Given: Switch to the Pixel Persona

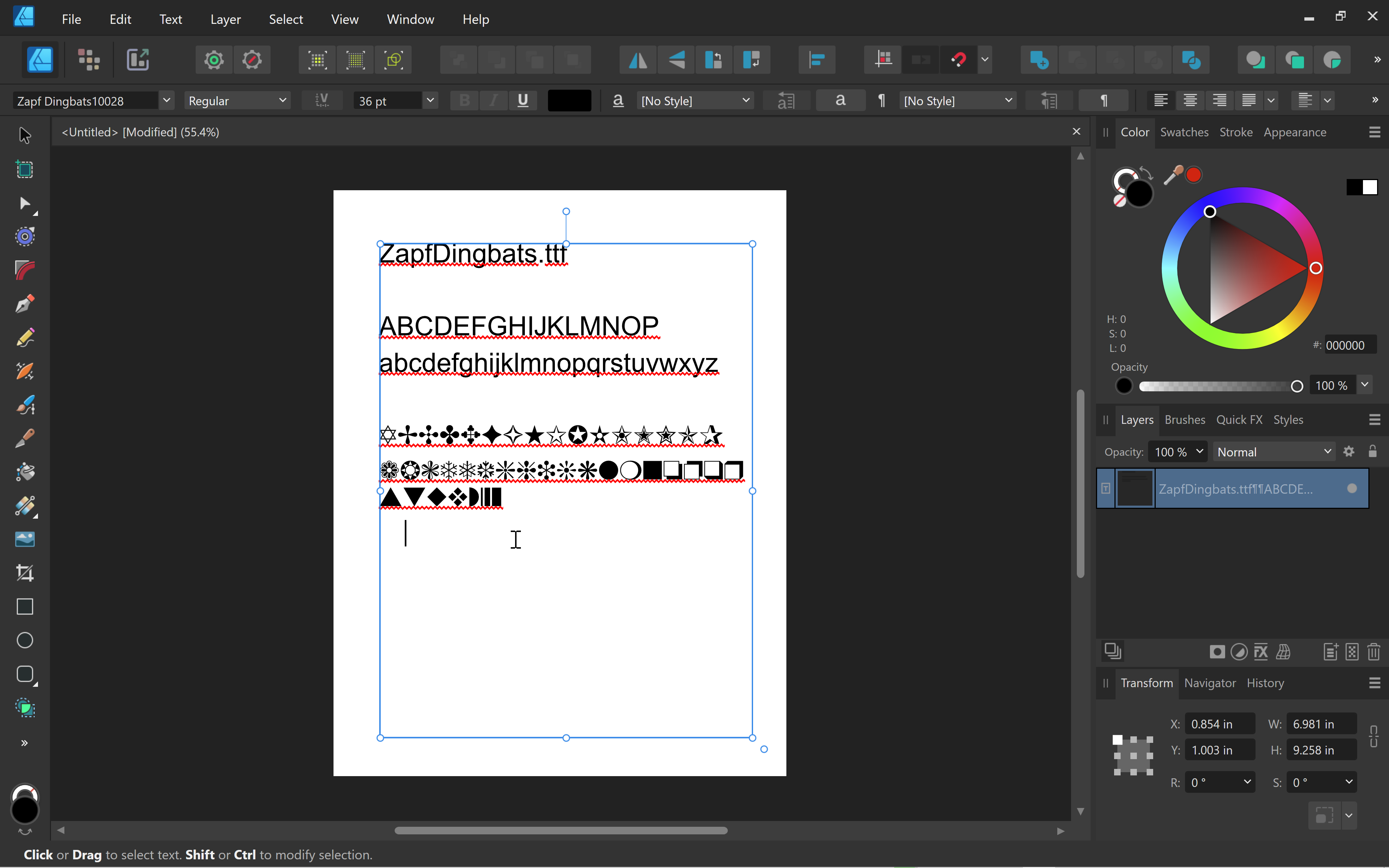Looking at the screenshot, I should click(x=89, y=60).
